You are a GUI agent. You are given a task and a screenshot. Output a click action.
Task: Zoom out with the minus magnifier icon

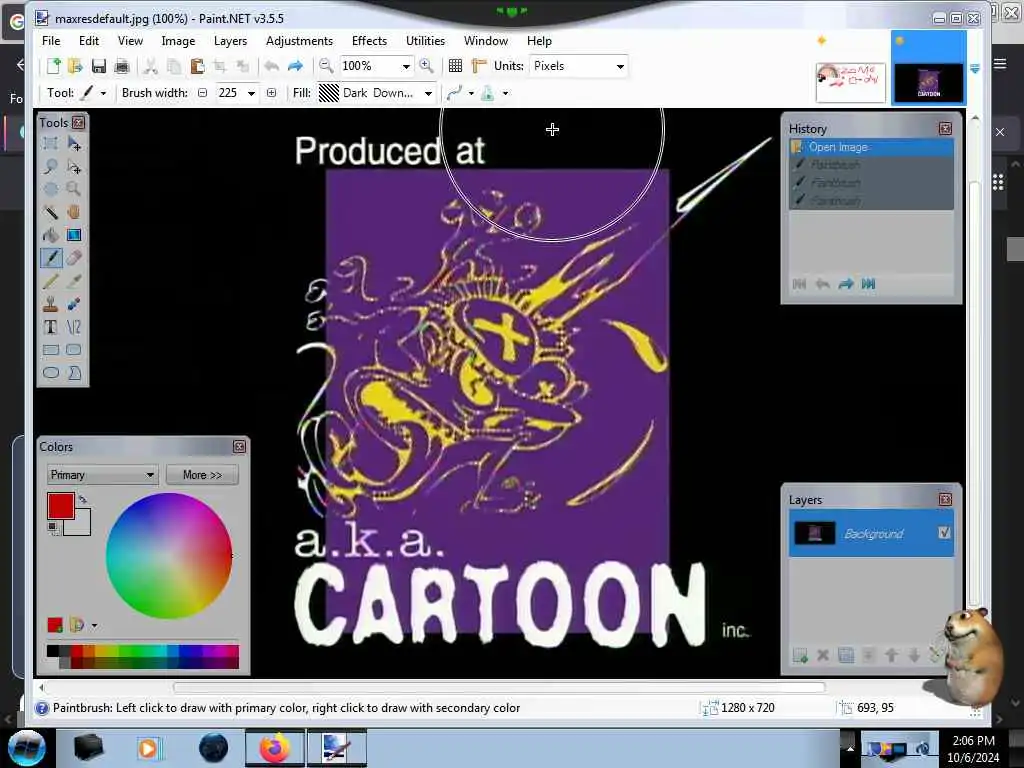[326, 65]
